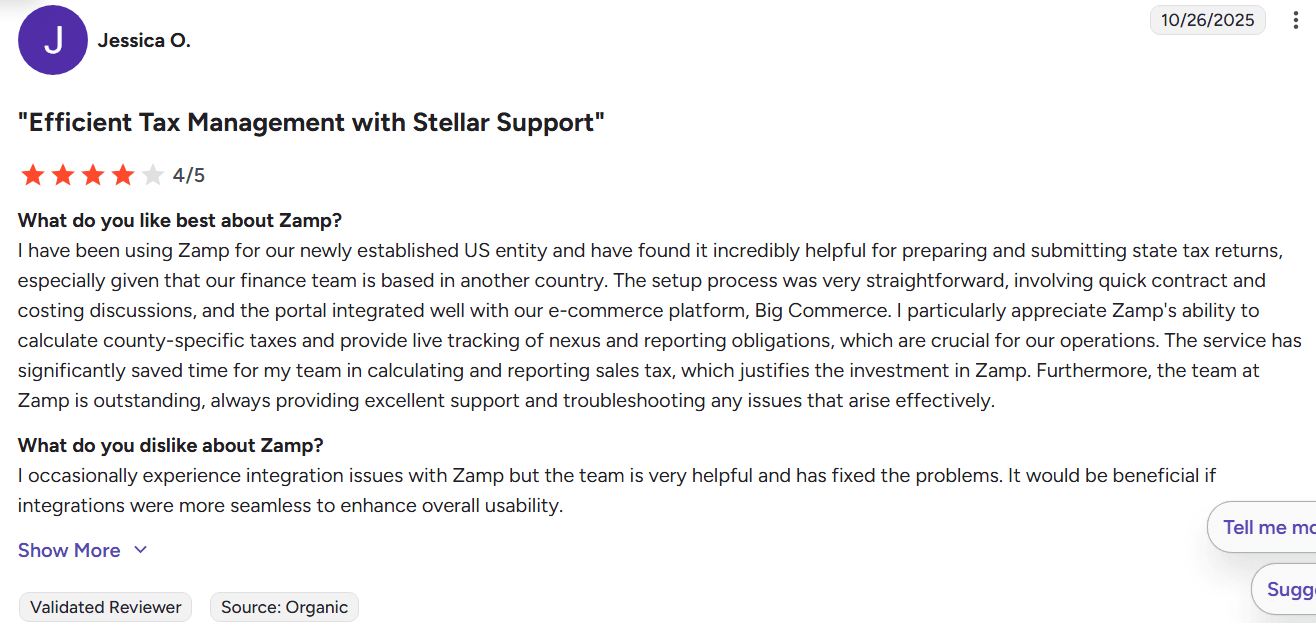Image resolution: width=1316 pixels, height=623 pixels.
Task: Select the review title heading
Action: pos(312,121)
